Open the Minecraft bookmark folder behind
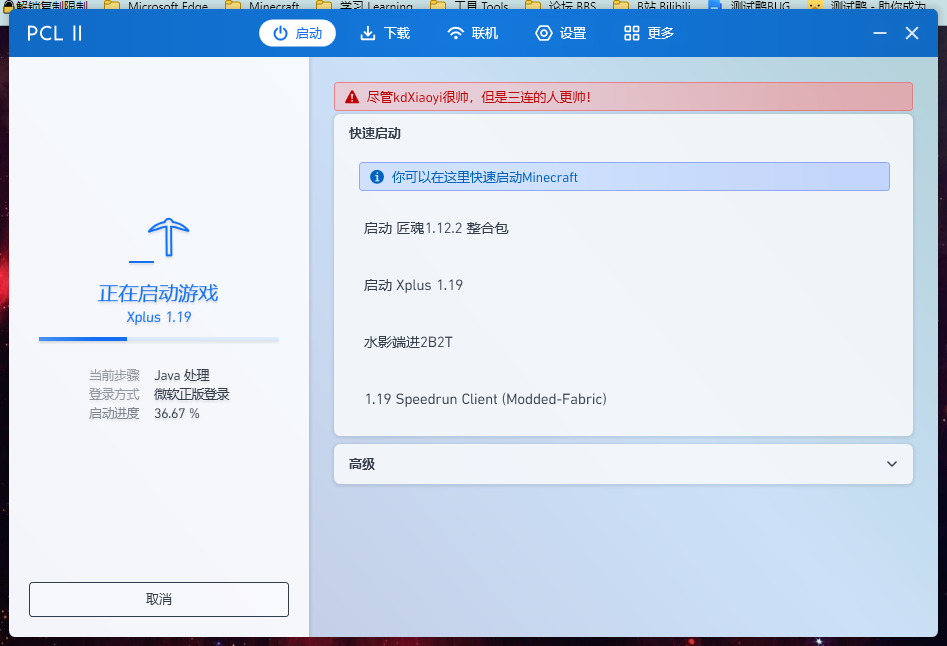This screenshot has width=947, height=646. pyautogui.click(x=263, y=5)
